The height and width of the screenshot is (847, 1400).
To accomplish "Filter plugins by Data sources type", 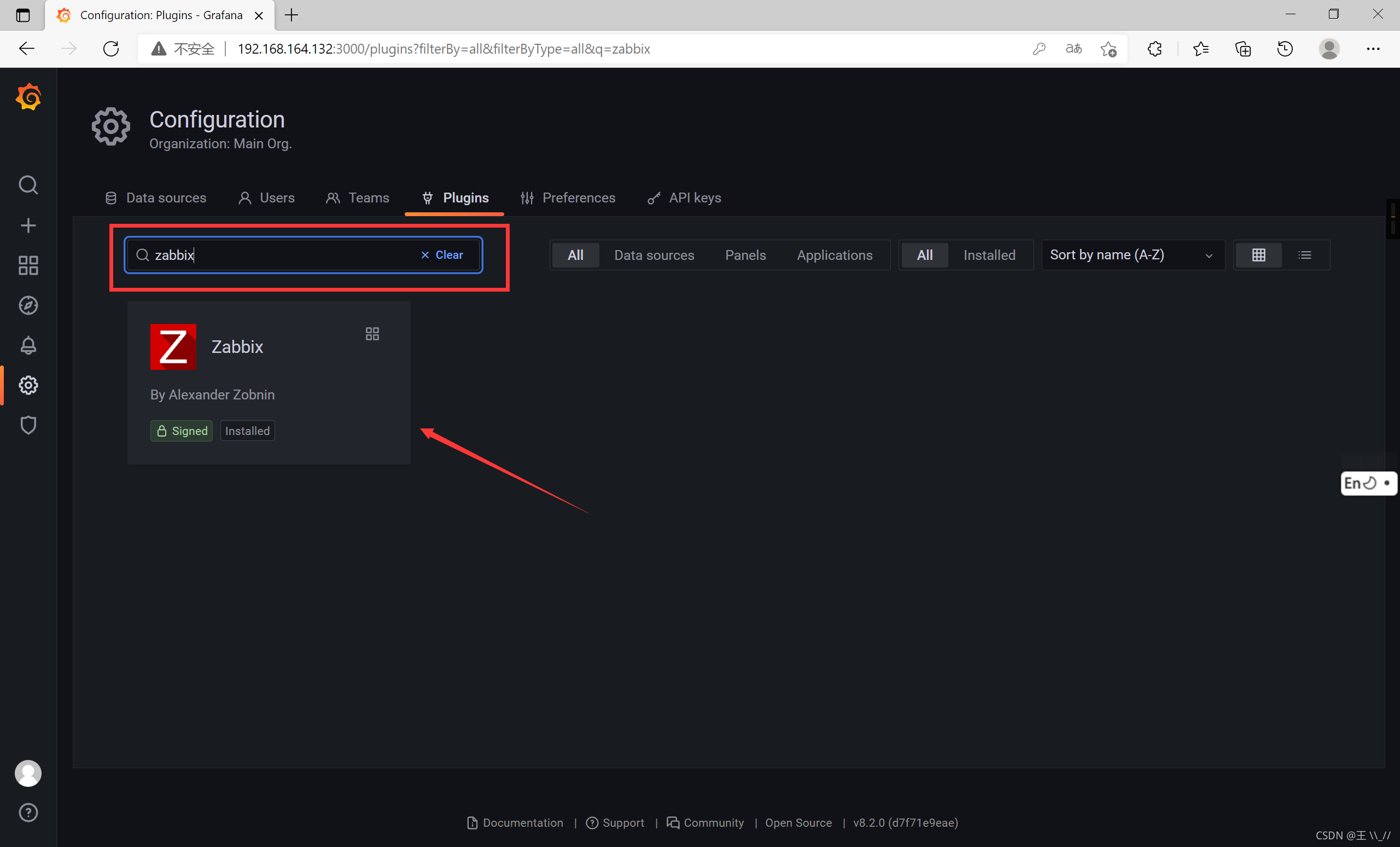I will tap(654, 255).
